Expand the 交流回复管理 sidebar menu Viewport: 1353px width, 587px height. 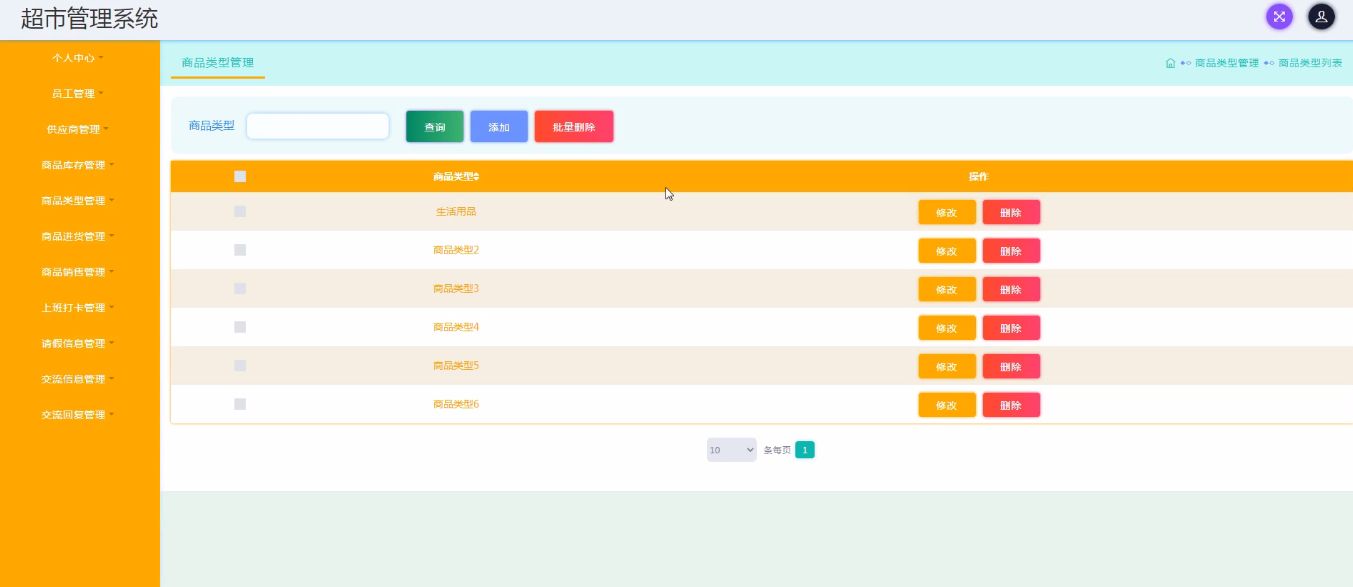click(x=78, y=415)
